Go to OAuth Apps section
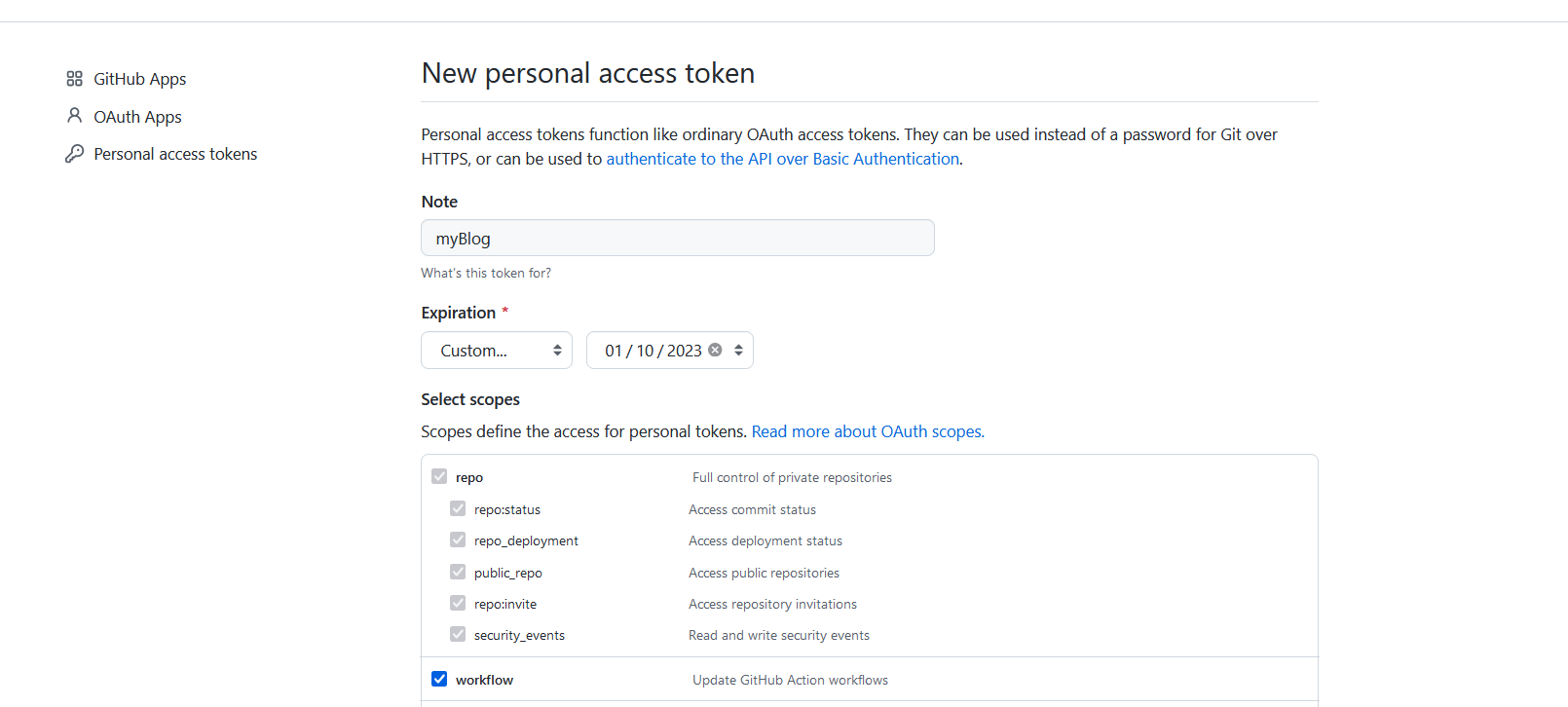 (x=137, y=117)
